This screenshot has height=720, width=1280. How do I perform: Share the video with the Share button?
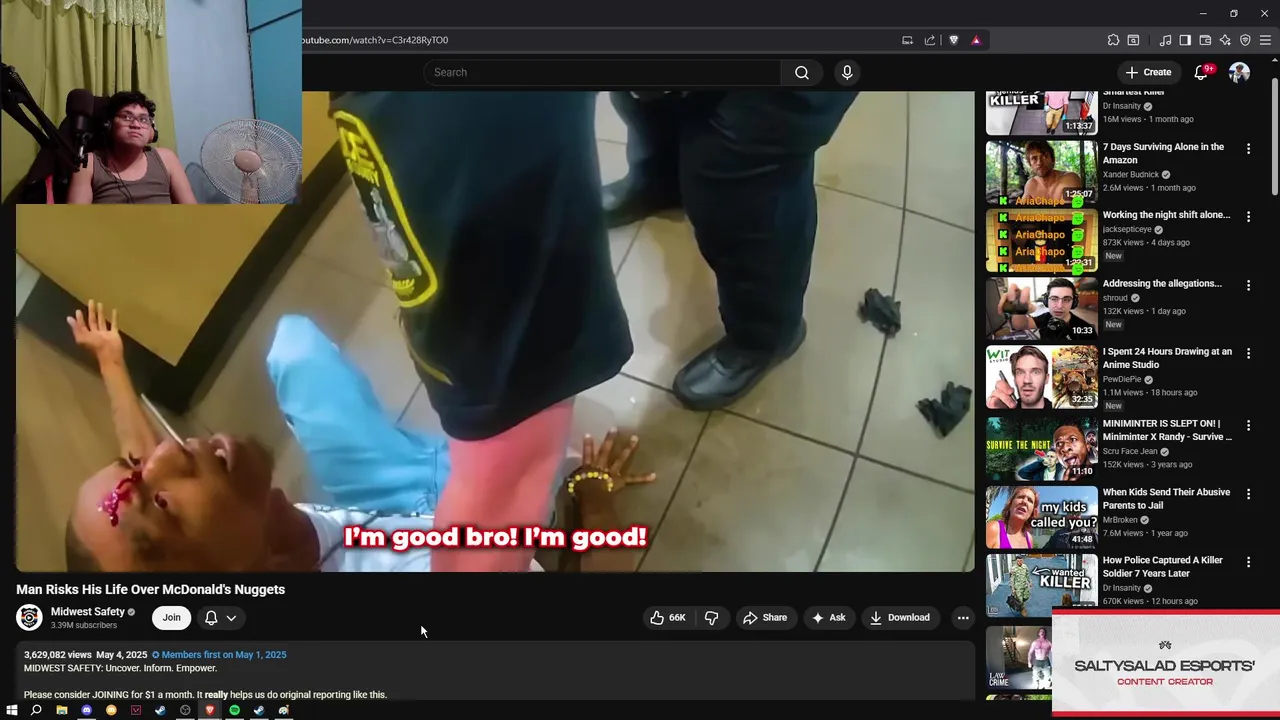tap(765, 618)
